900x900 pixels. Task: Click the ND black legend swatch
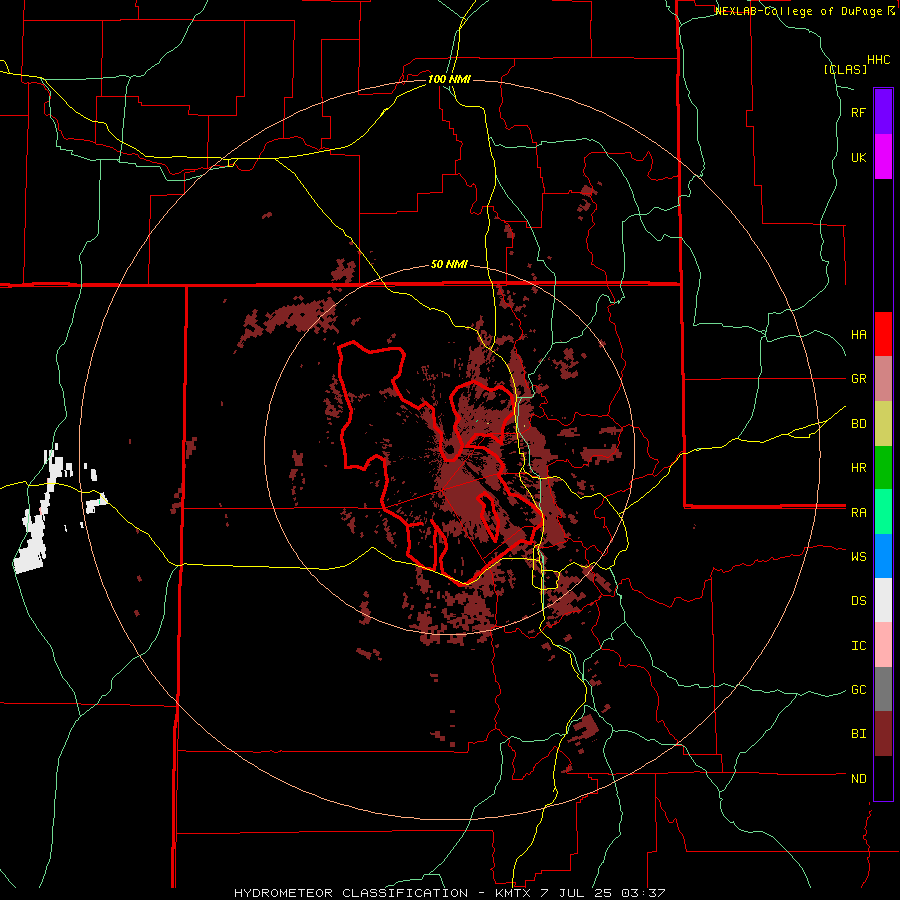883,778
